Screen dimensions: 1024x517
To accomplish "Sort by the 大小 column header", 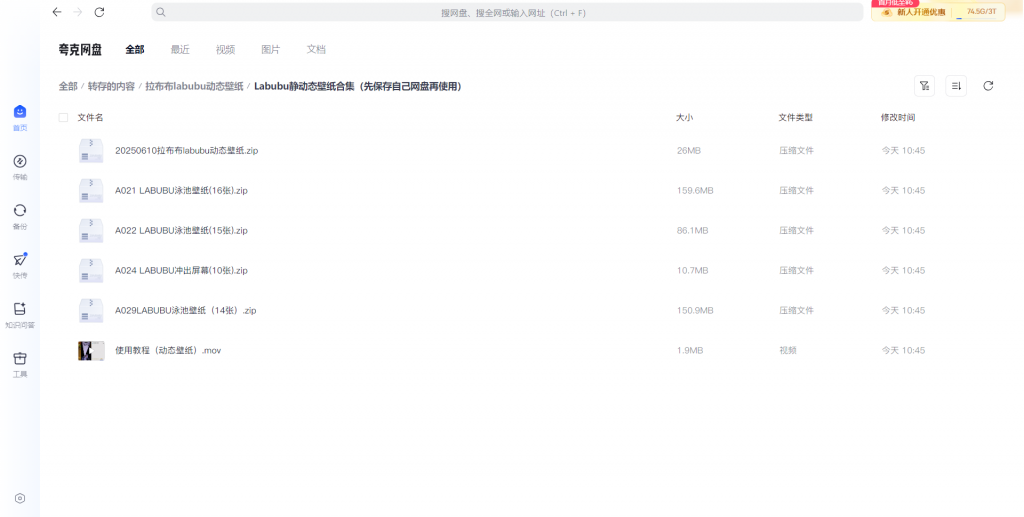I will point(684,118).
